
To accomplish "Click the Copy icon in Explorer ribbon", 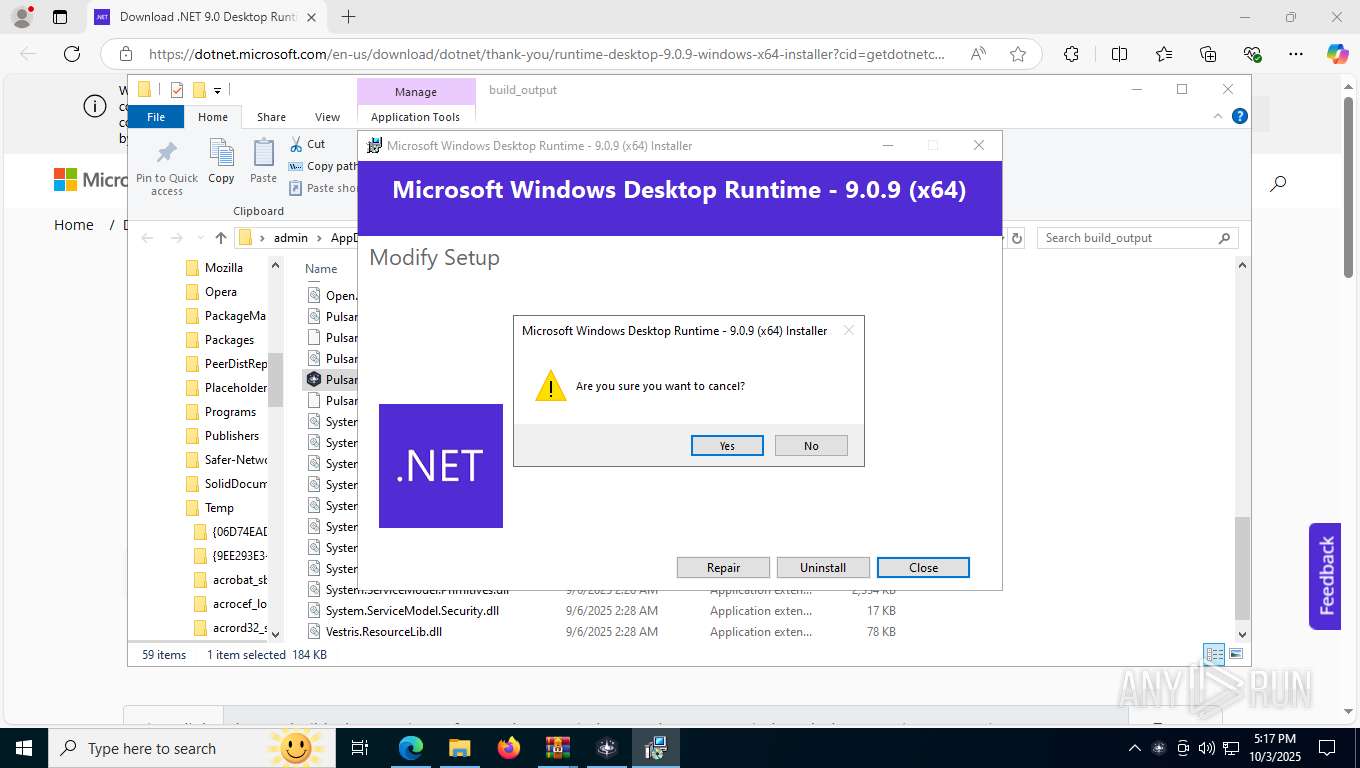I will coord(221,162).
